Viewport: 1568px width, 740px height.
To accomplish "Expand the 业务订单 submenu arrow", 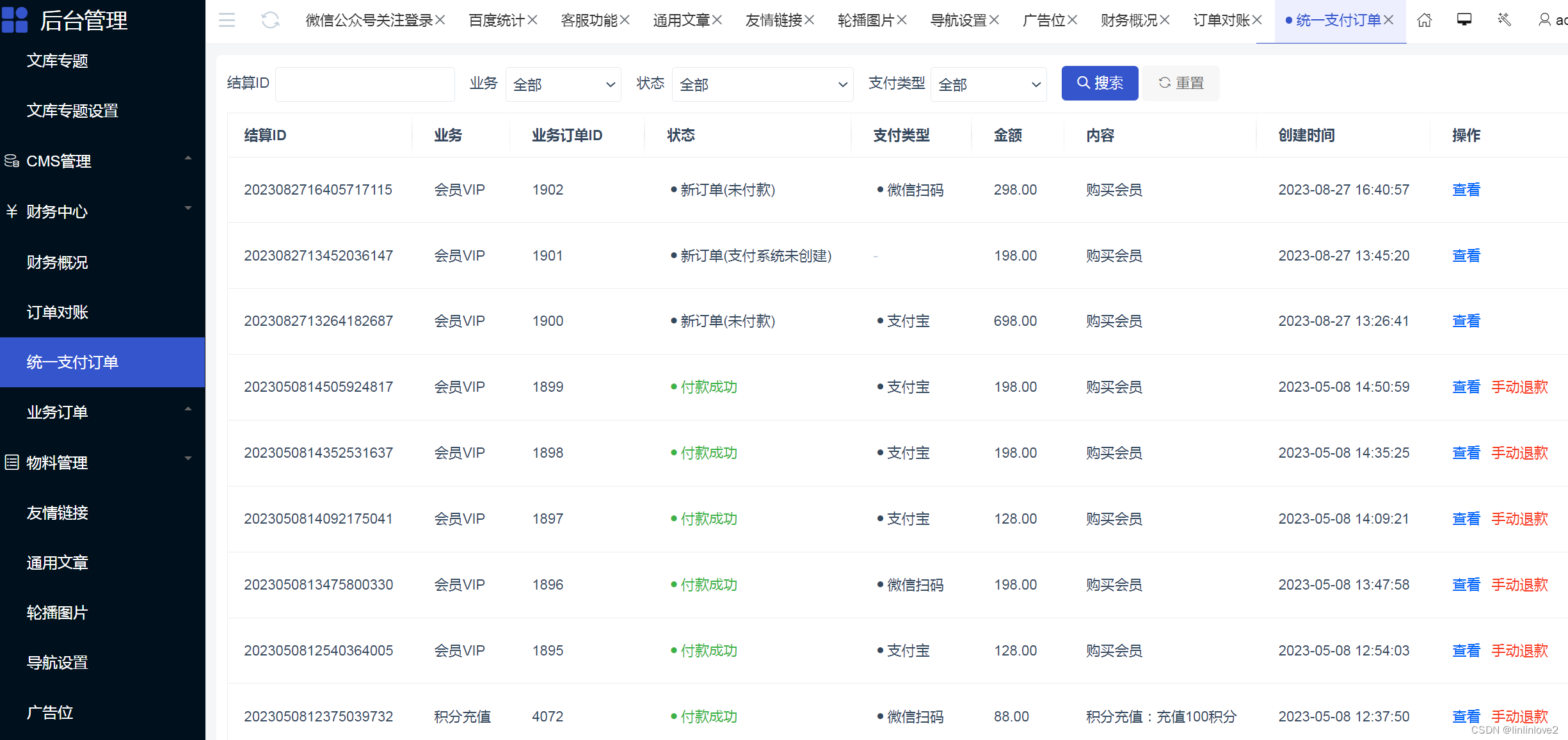I will (x=188, y=408).
